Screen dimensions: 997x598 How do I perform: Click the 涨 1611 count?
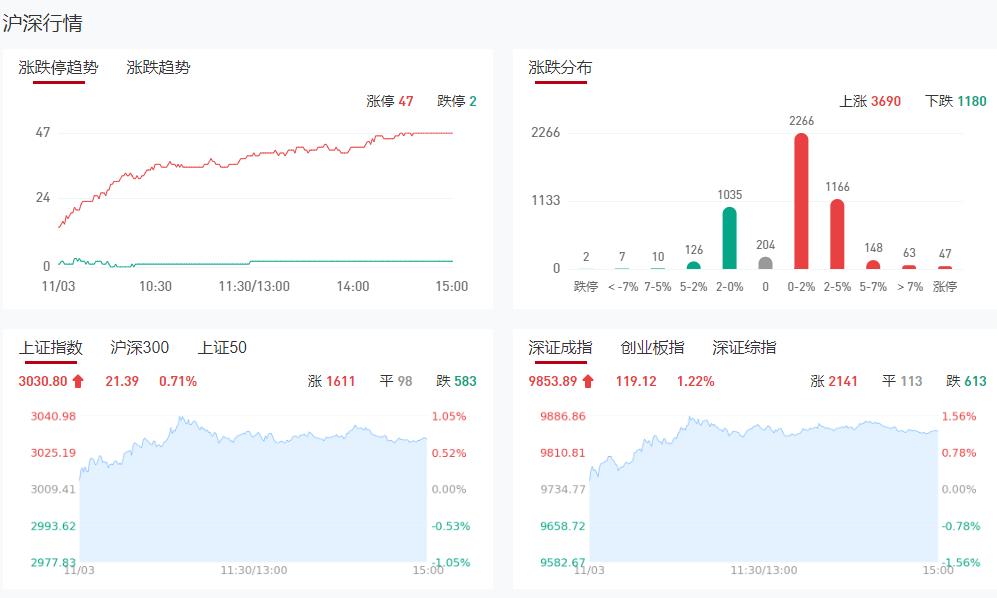(331, 381)
